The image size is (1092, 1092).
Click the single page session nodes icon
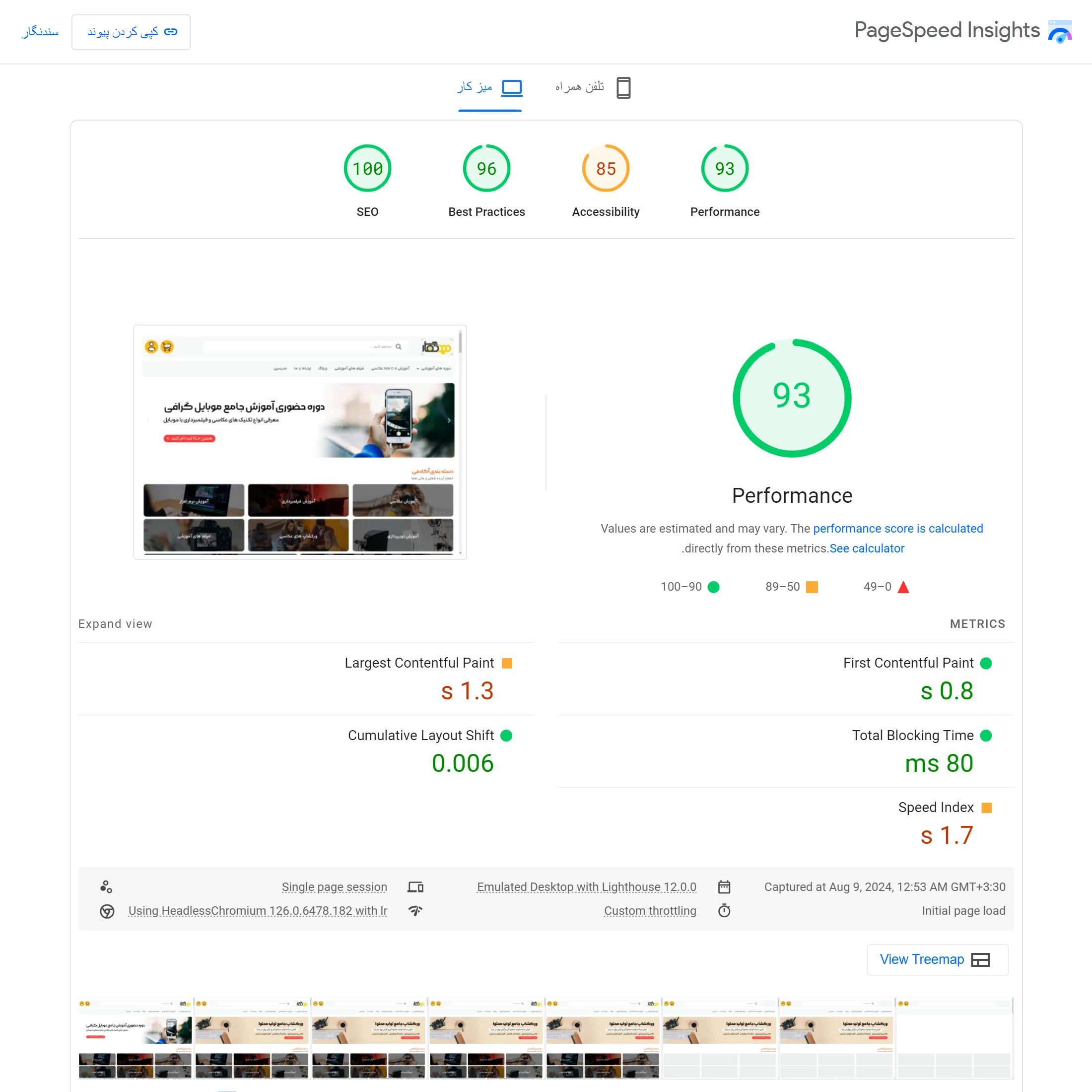click(x=106, y=887)
